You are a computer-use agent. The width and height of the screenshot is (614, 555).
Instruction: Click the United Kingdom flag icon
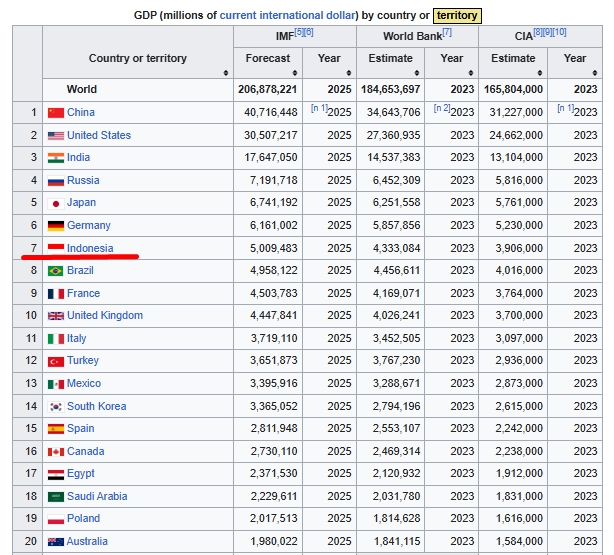tap(56, 316)
